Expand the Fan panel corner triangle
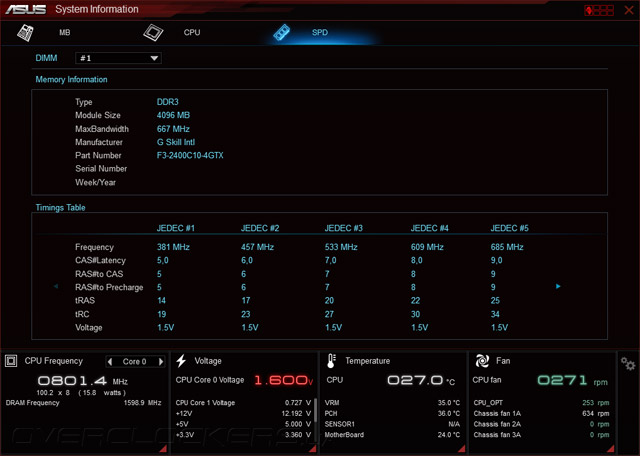 (611, 449)
